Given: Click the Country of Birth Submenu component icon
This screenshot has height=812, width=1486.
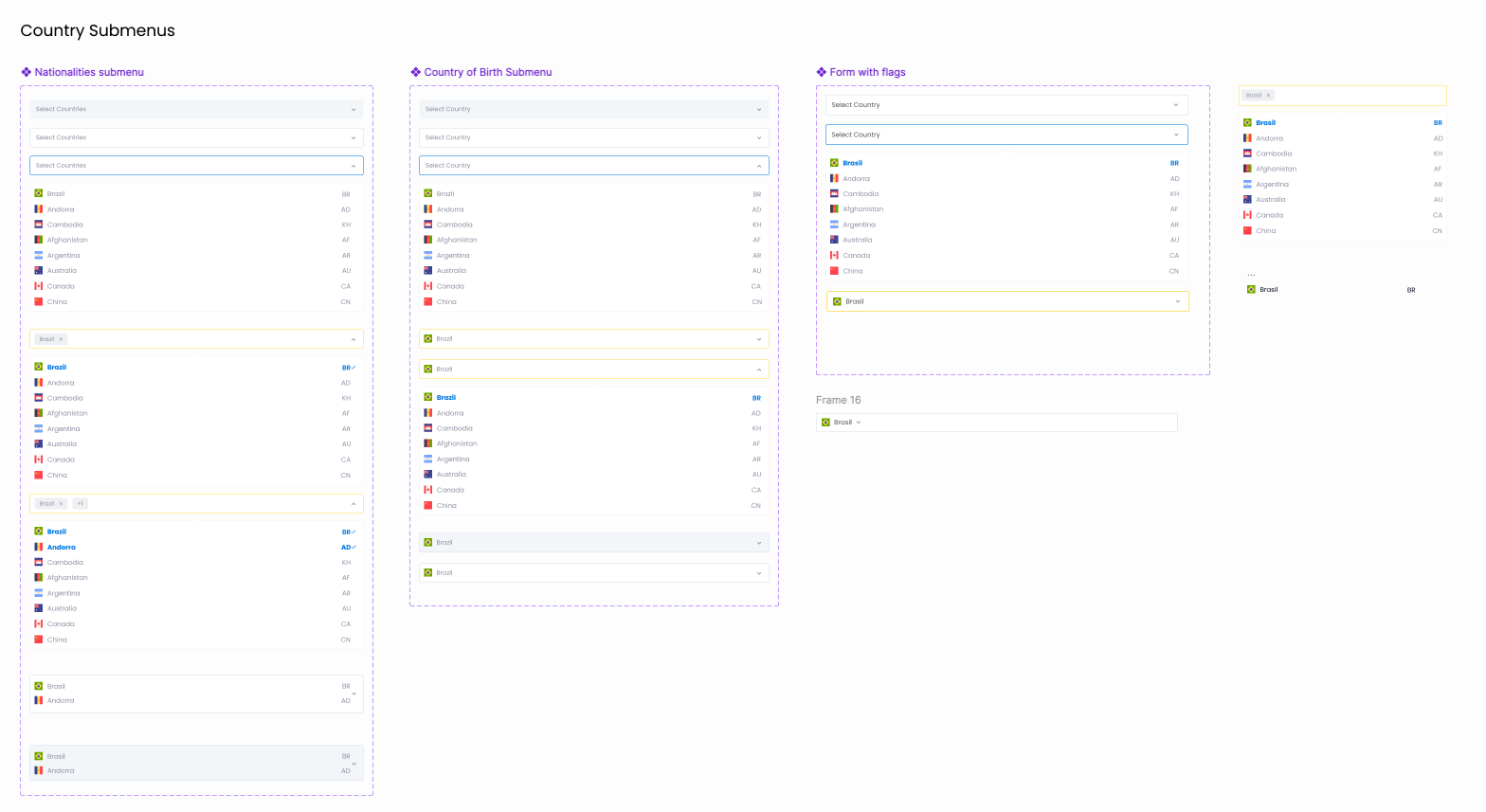Looking at the screenshot, I should tap(415, 72).
